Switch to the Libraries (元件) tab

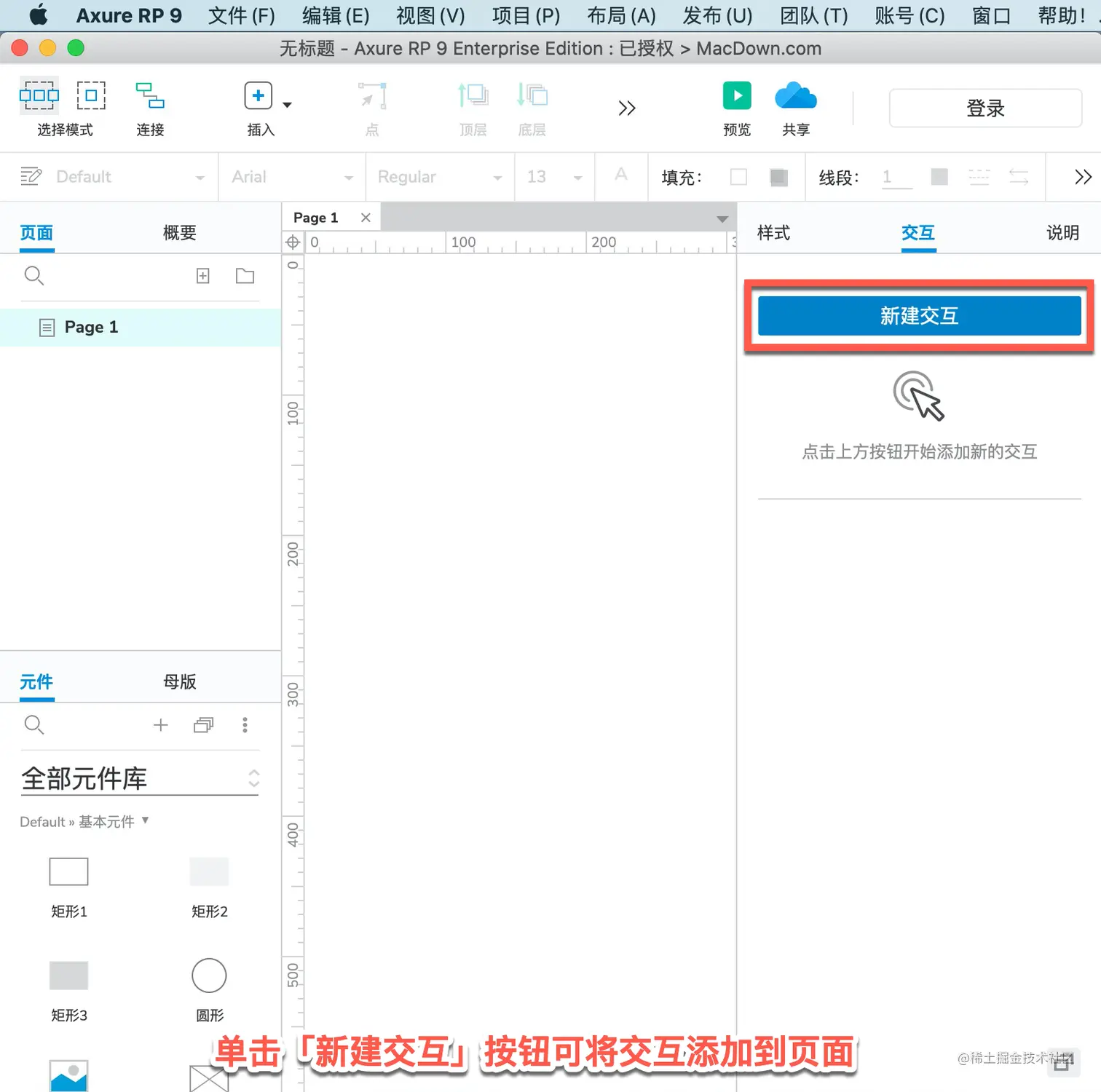[x=36, y=682]
